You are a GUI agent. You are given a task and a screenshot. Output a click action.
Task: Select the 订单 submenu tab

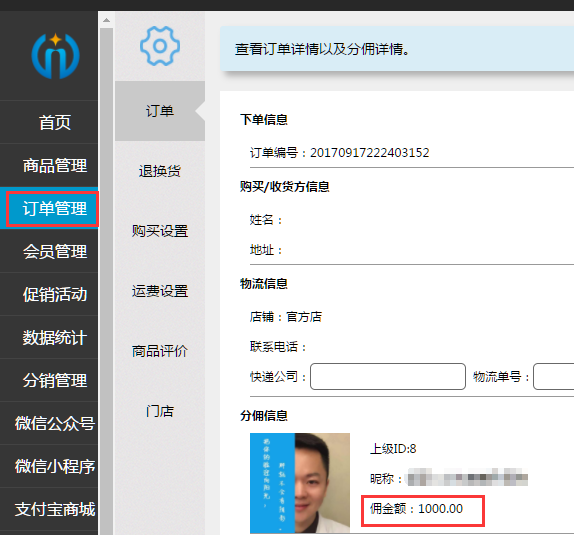point(160,111)
